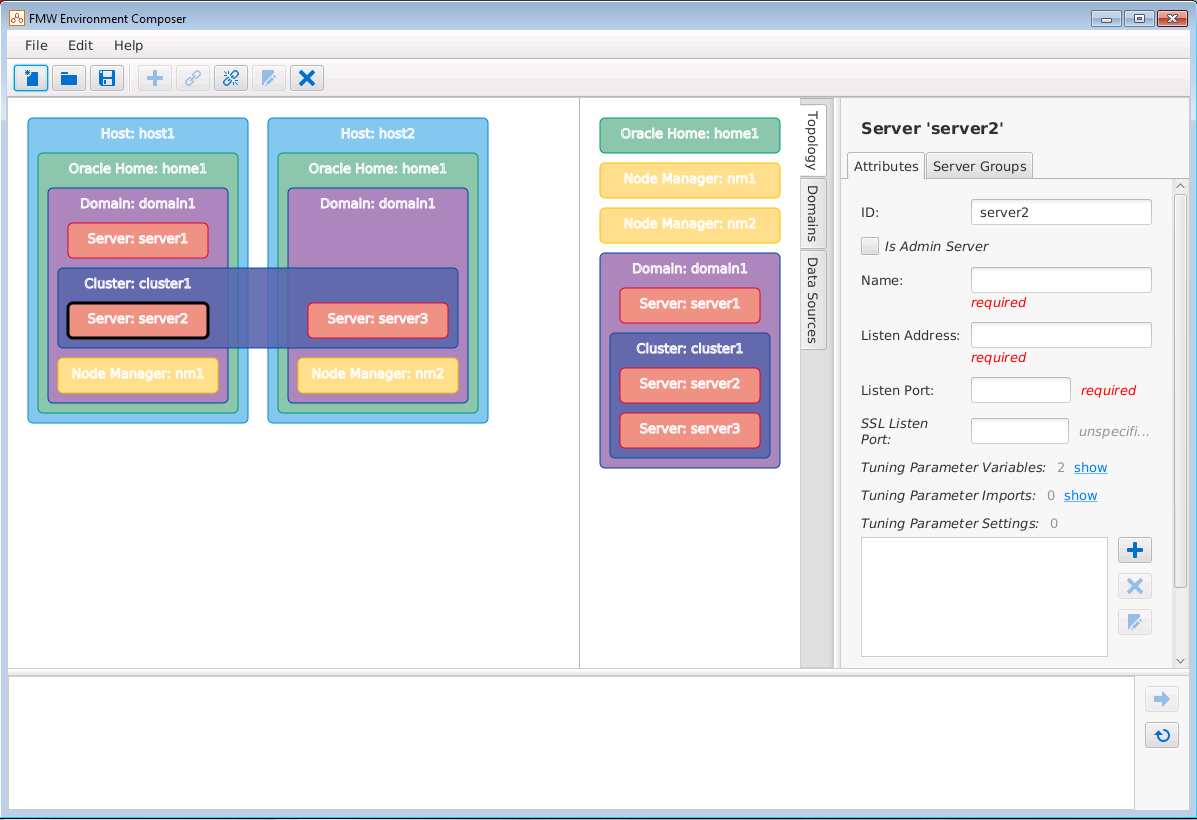Switch to the Domains side tab
Screen dimensions: 1197x820
(813, 213)
